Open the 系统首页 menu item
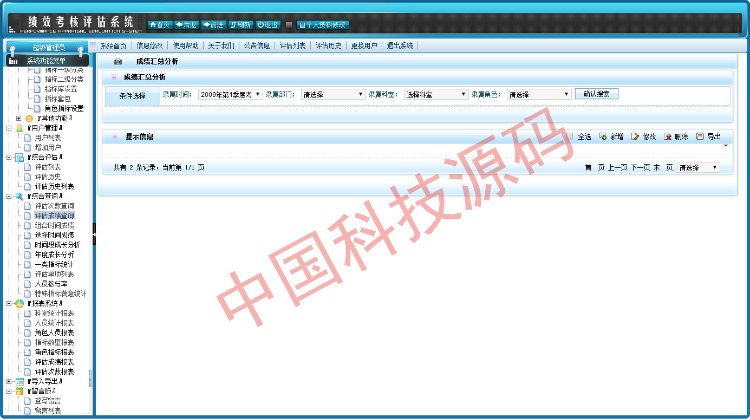The height and width of the screenshot is (420, 750). [113, 46]
